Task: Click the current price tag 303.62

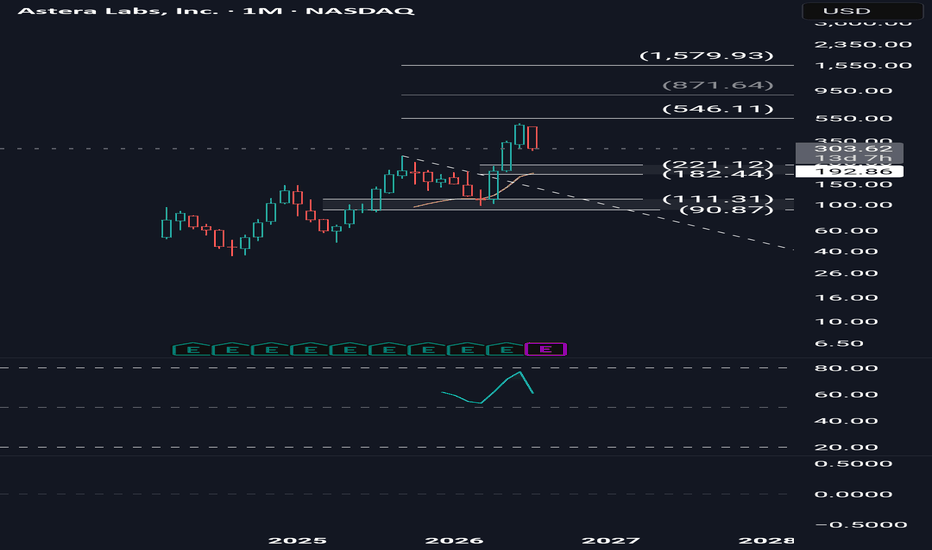Action: 849,149
